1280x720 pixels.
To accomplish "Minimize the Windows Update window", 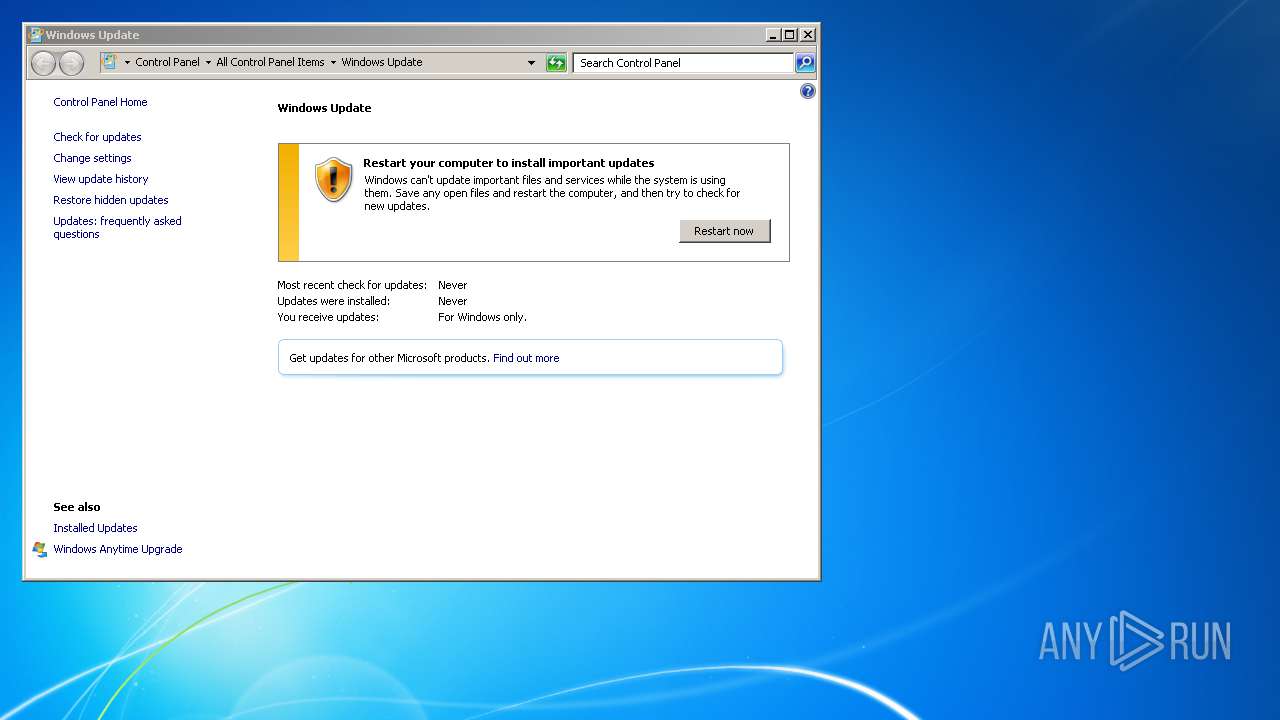I will pos(773,34).
